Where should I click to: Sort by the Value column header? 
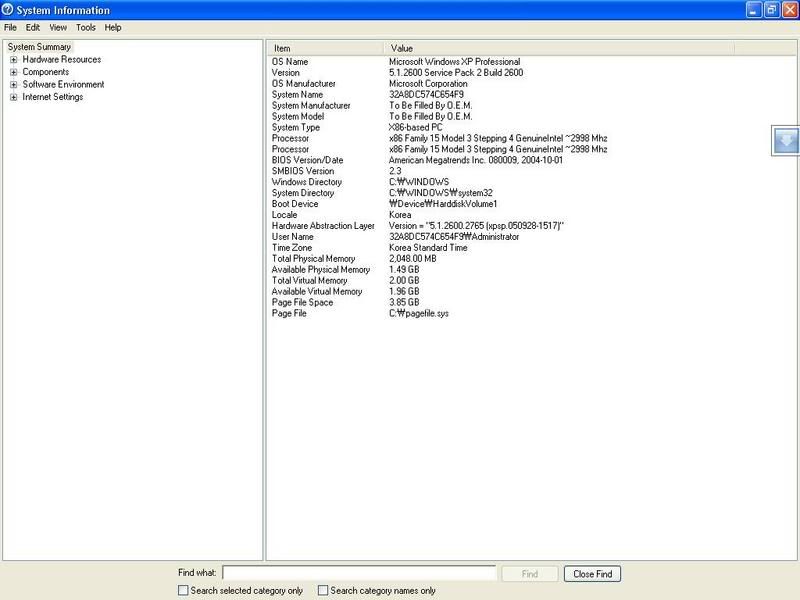(x=558, y=48)
